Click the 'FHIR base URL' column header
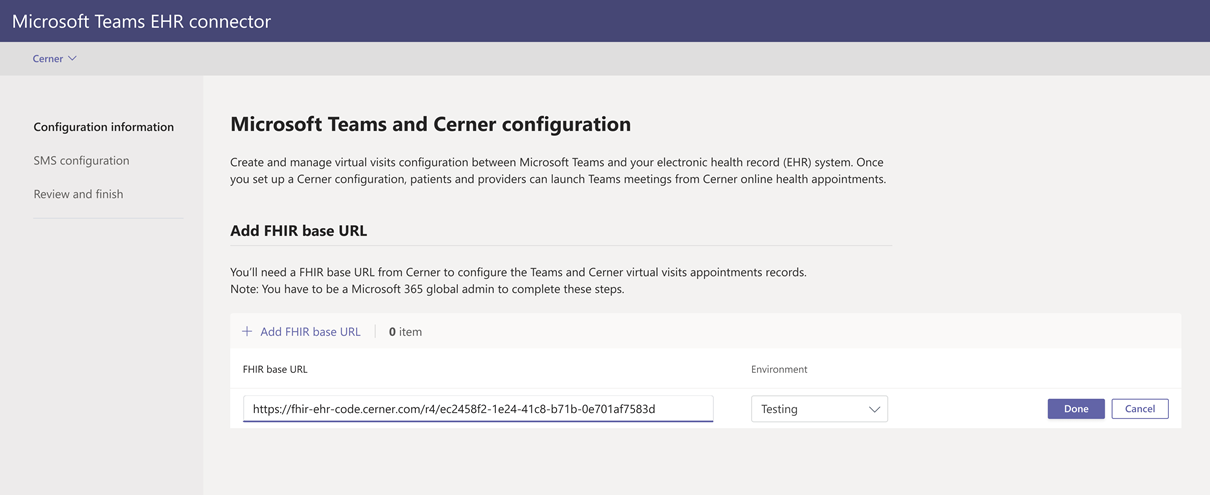This screenshot has height=495, width=1210. coord(275,369)
